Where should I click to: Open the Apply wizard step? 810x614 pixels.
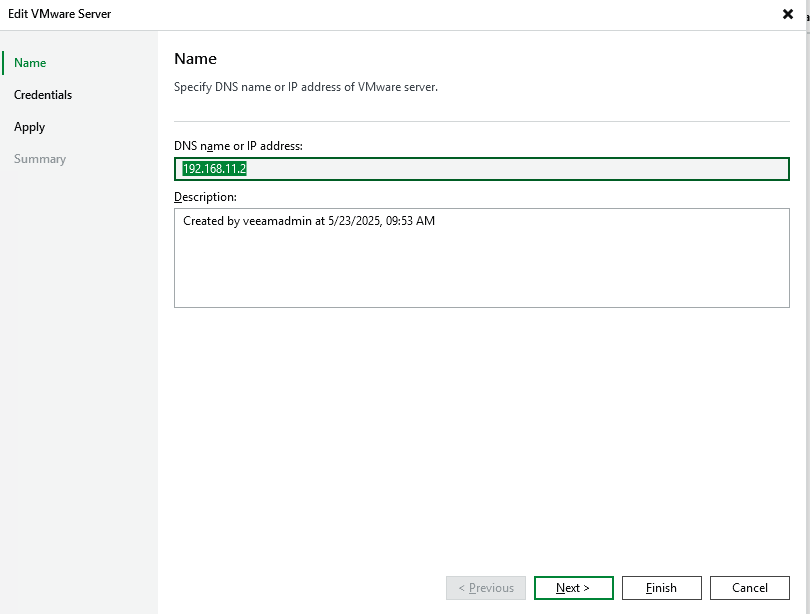pos(29,127)
